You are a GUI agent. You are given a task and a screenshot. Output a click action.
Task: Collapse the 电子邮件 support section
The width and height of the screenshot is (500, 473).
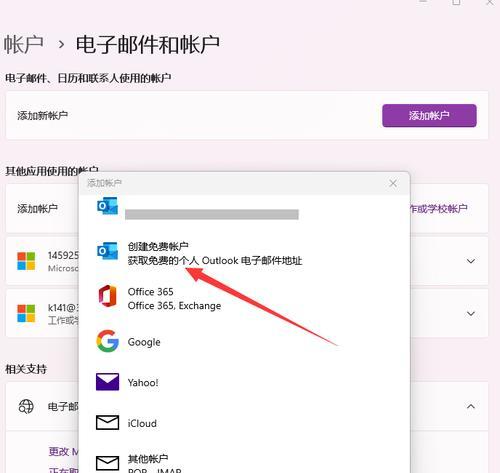click(x=471, y=406)
